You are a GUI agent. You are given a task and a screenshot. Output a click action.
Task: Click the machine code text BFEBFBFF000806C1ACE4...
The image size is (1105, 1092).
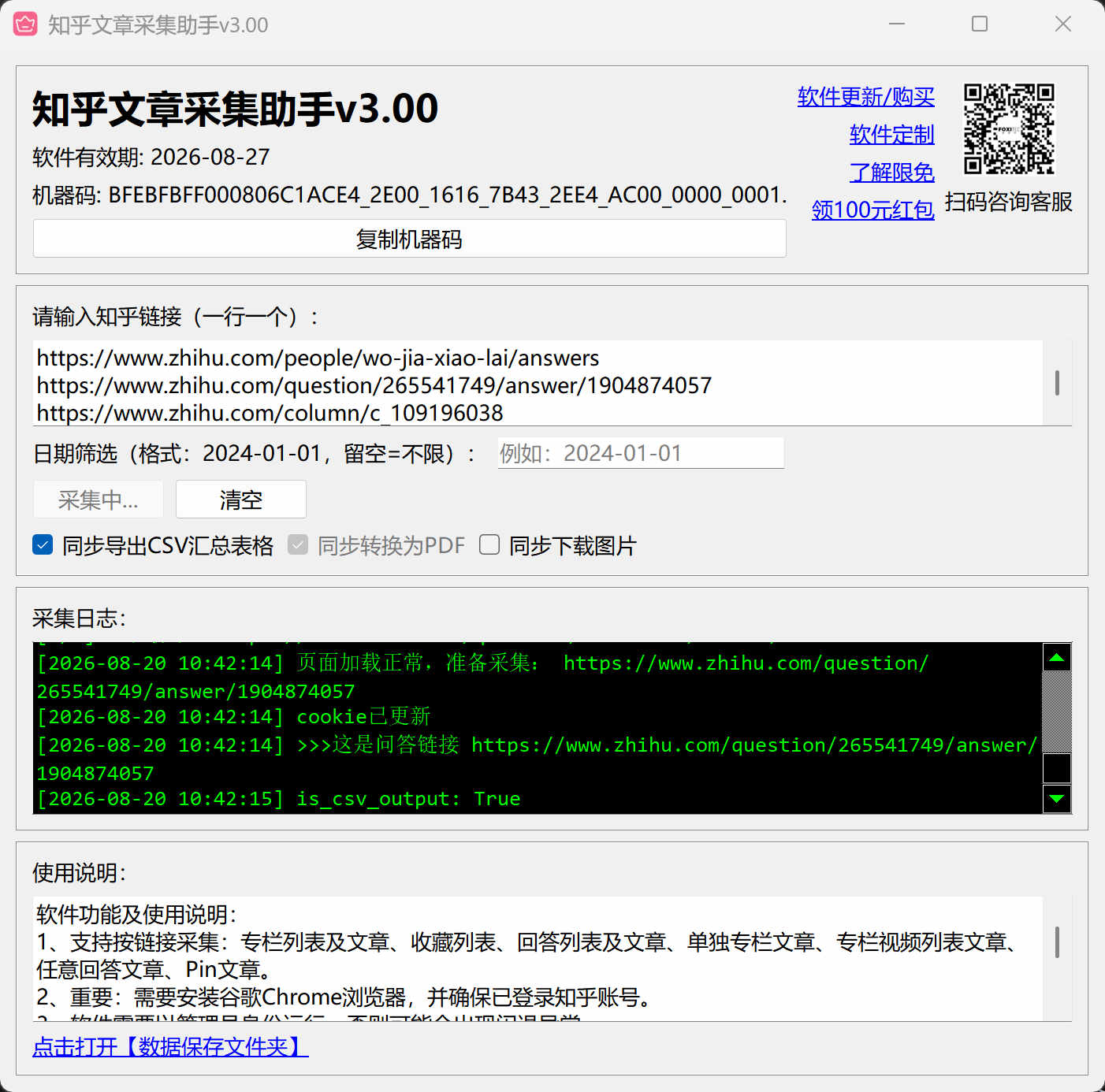[x=448, y=195]
